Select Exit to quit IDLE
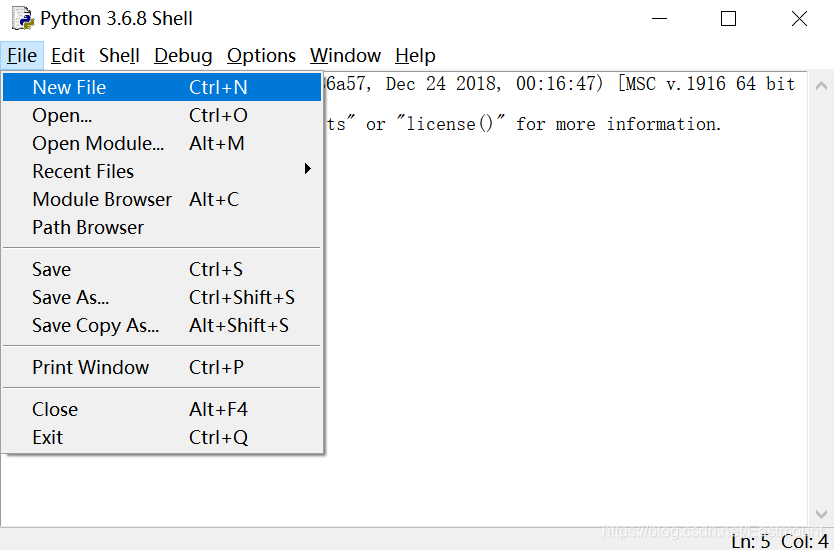 pos(48,437)
